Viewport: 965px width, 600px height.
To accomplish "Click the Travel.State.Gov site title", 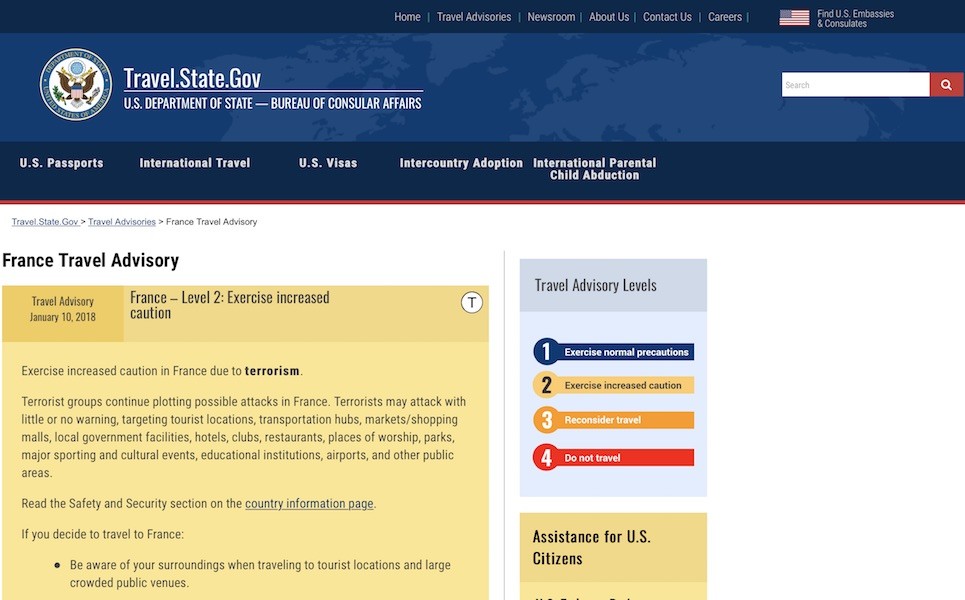I will [x=192, y=78].
